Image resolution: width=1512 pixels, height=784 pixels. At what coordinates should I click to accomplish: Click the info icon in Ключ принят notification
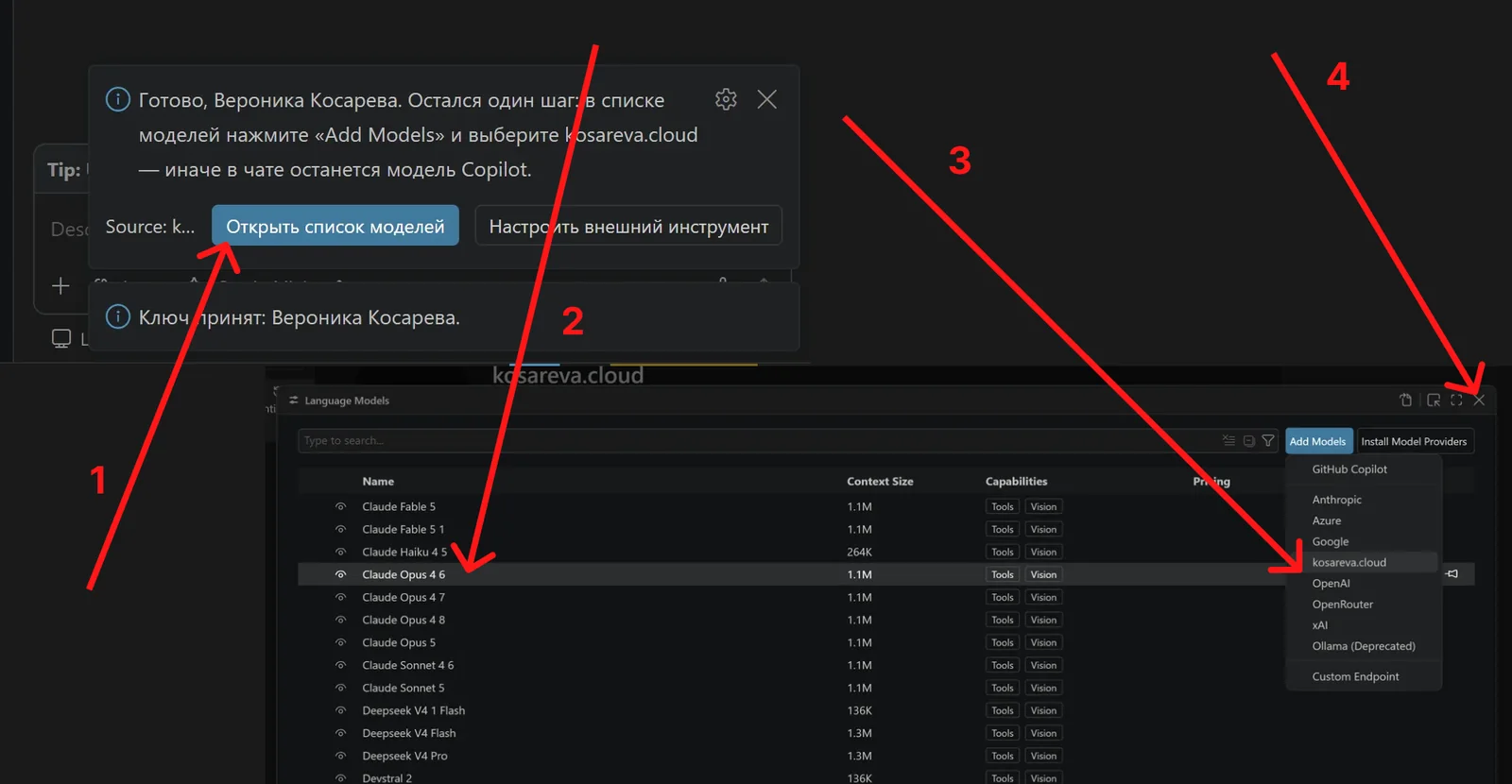117,316
